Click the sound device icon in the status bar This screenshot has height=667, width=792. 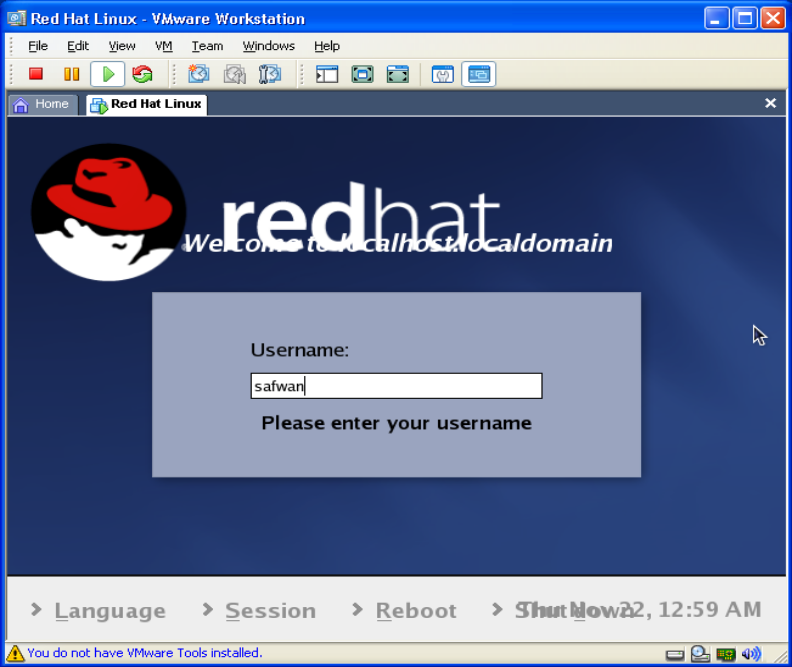click(751, 654)
